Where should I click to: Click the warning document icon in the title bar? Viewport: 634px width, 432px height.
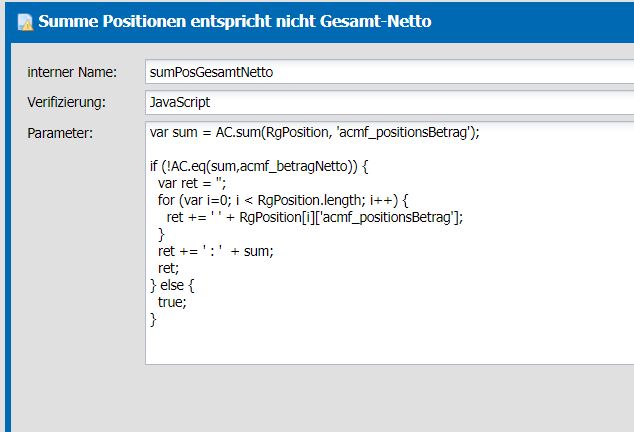[x=25, y=22]
